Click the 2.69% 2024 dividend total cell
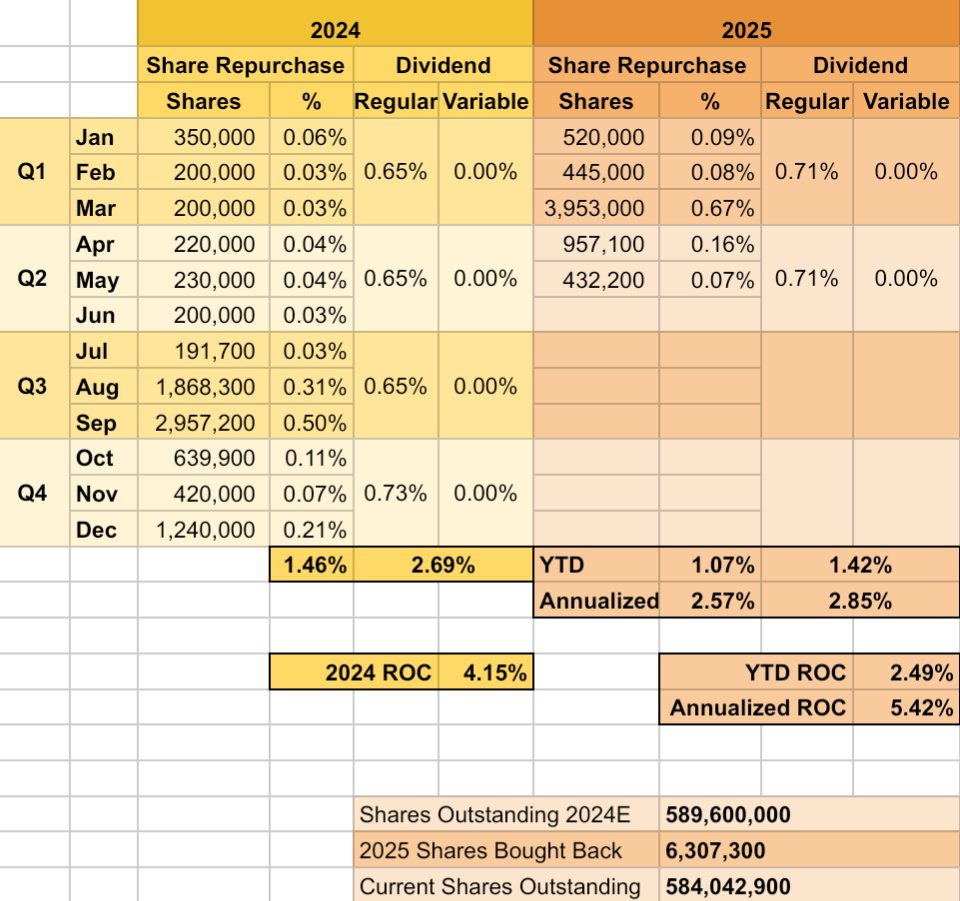 pyautogui.click(x=443, y=564)
